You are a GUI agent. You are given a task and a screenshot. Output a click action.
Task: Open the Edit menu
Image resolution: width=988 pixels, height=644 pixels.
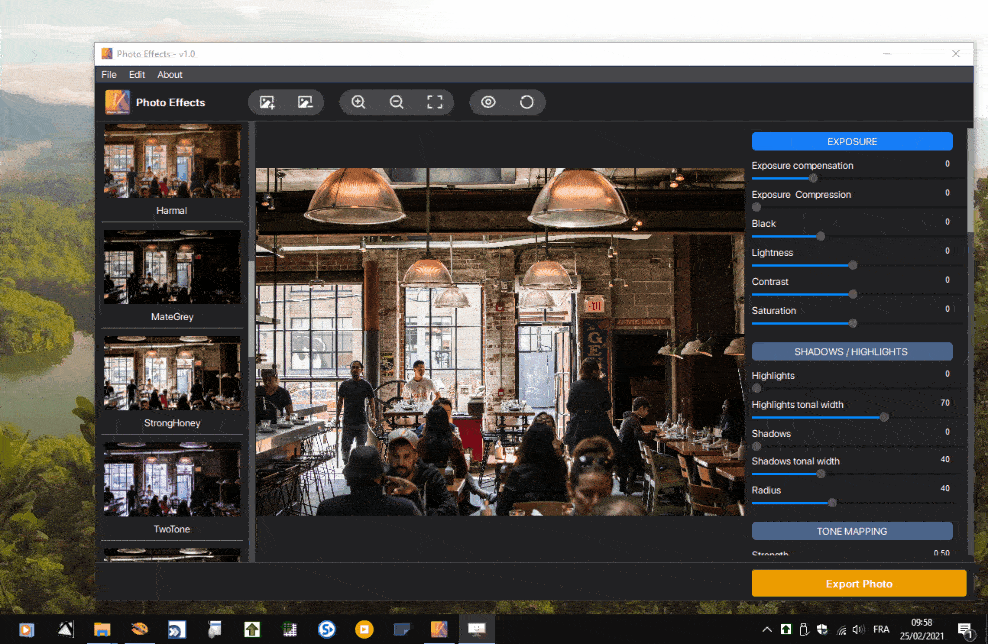coord(137,74)
